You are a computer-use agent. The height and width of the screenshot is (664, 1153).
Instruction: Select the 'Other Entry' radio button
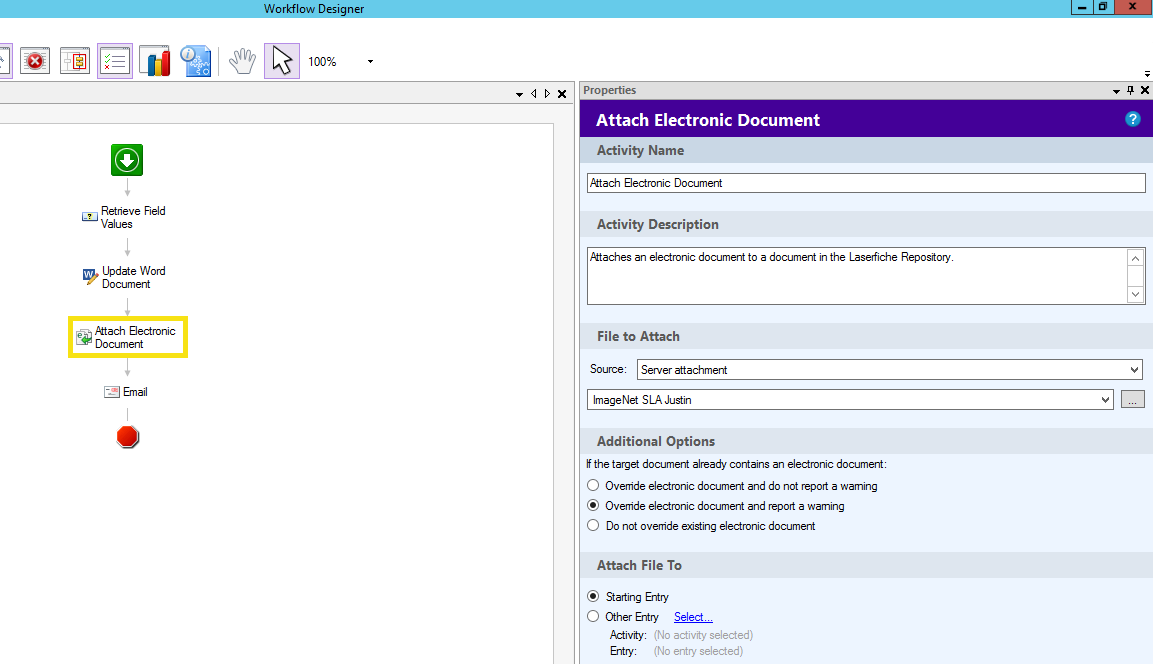[594, 617]
